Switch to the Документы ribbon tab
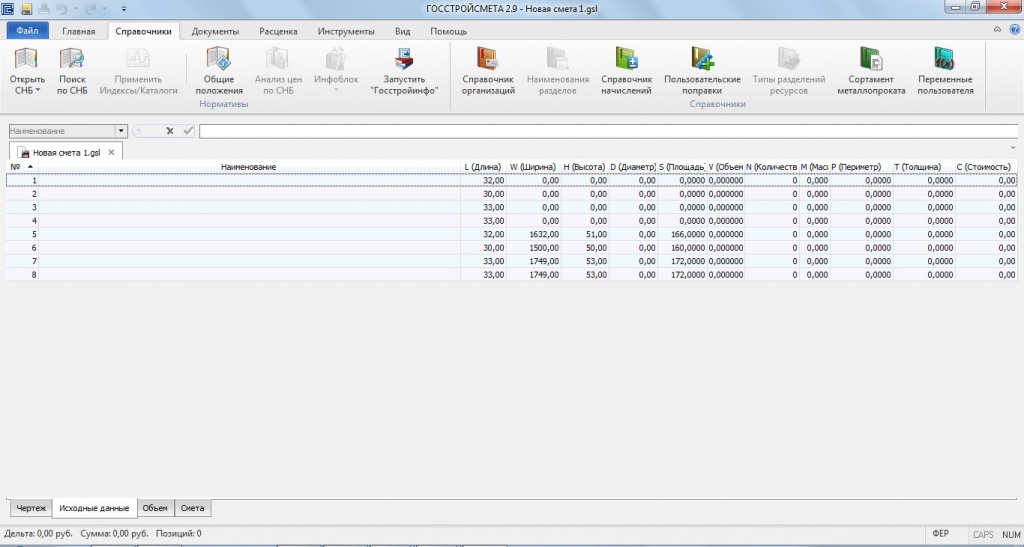This screenshot has height=547, width=1024. (x=215, y=31)
